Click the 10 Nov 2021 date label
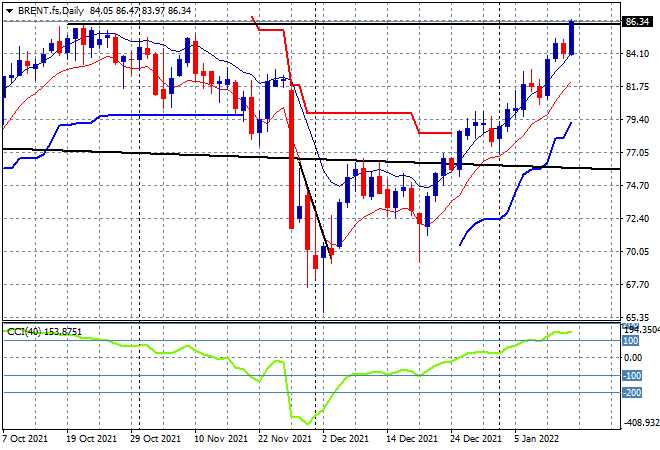This screenshot has height=450, width=660. click(221, 439)
